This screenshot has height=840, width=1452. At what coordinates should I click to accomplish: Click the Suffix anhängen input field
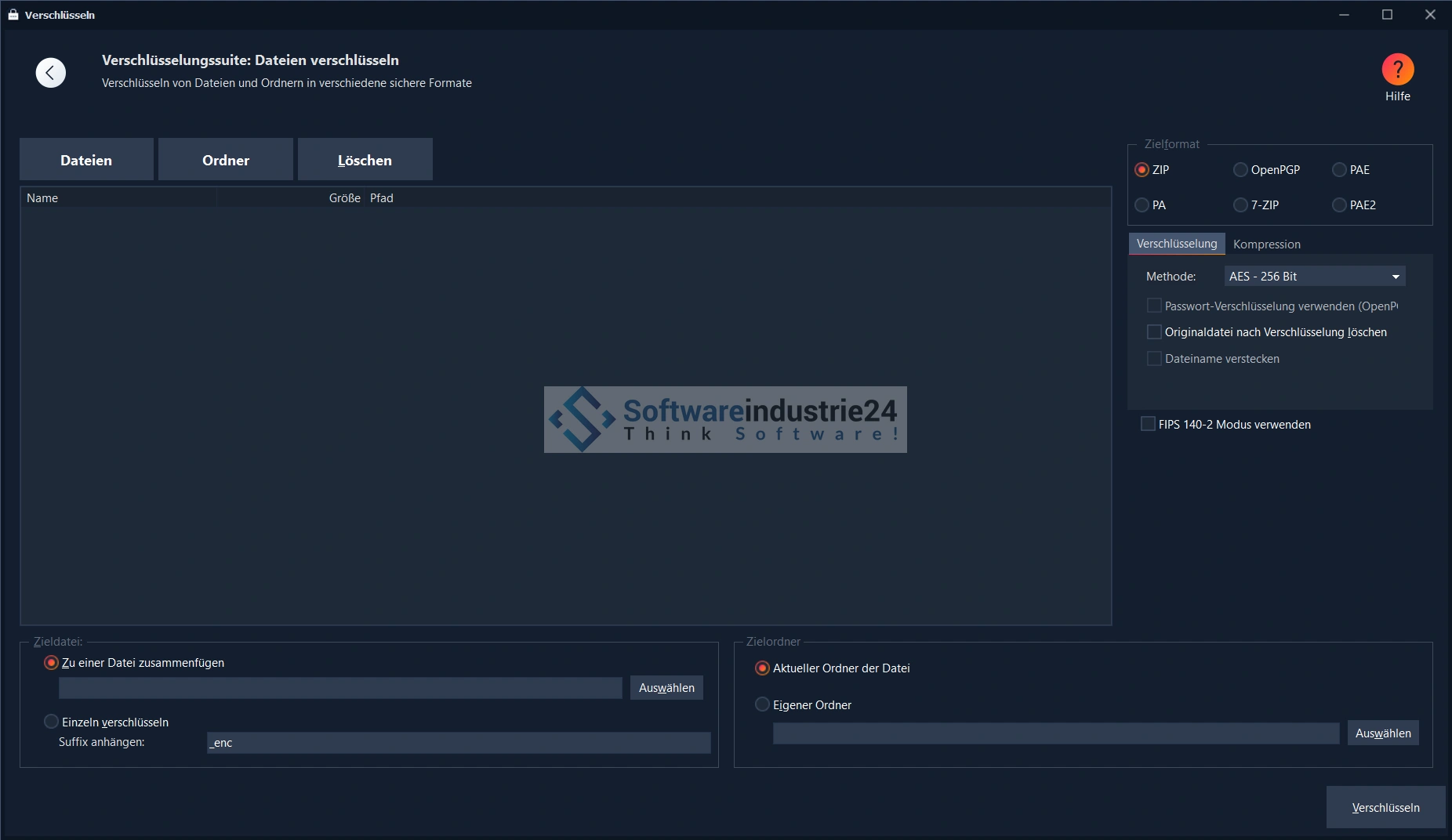[x=459, y=743]
